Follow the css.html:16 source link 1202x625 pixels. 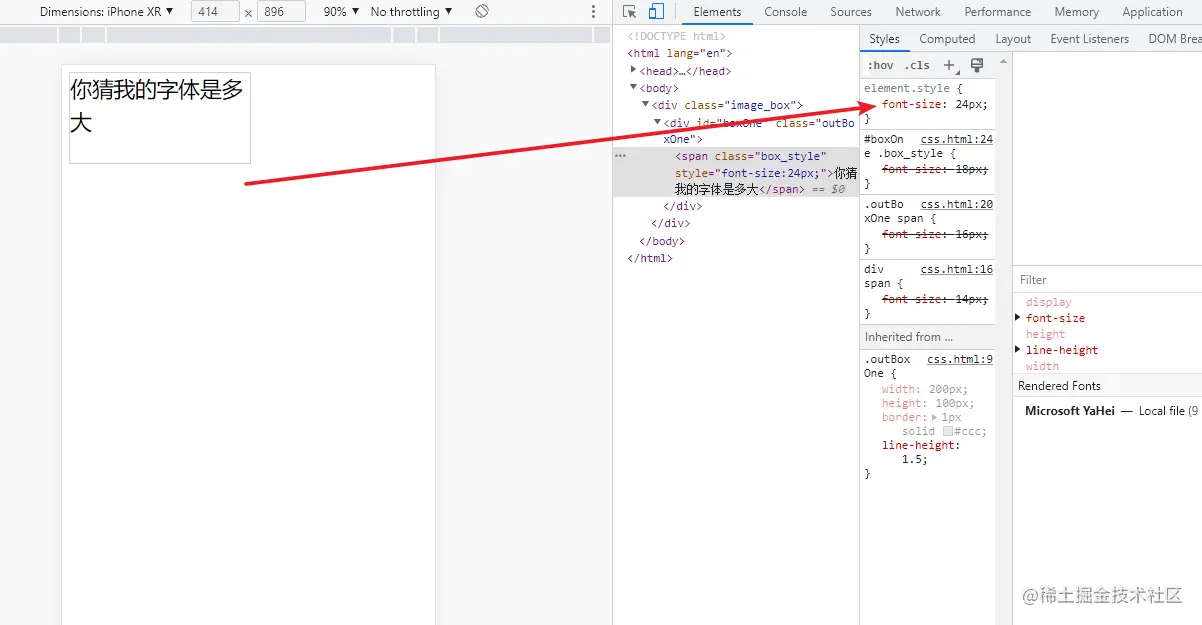[957, 270]
